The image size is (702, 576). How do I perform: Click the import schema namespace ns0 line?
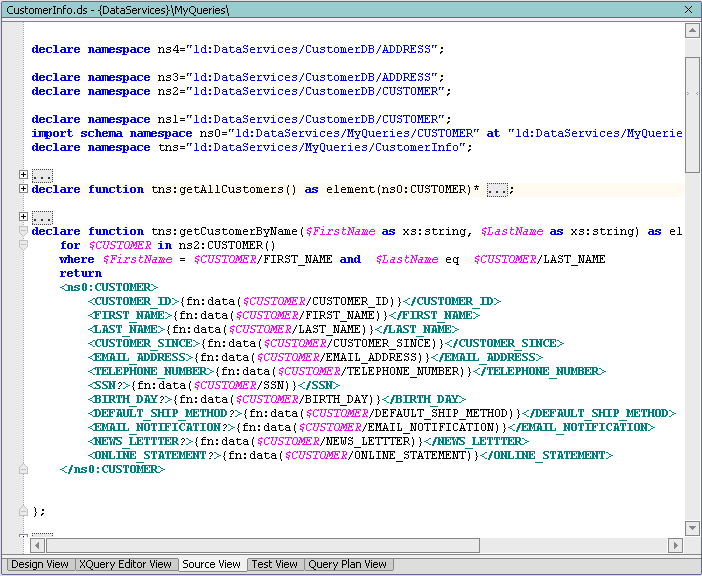[x=357, y=133]
